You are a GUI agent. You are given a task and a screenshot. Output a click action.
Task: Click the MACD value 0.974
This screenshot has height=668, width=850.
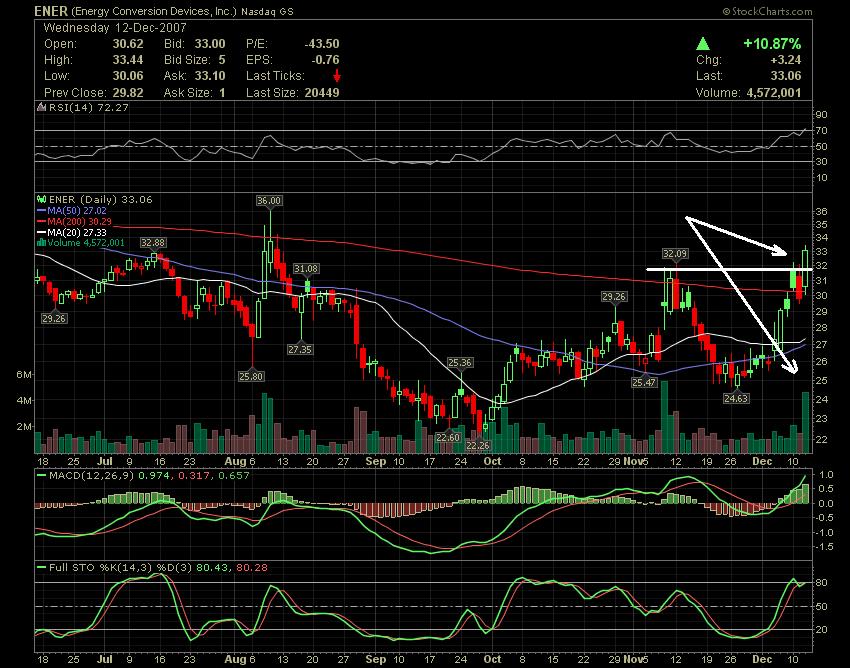153,476
